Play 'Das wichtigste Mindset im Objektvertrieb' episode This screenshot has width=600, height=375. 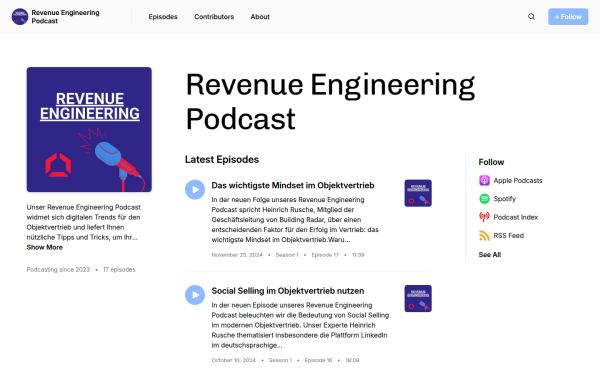(x=195, y=189)
